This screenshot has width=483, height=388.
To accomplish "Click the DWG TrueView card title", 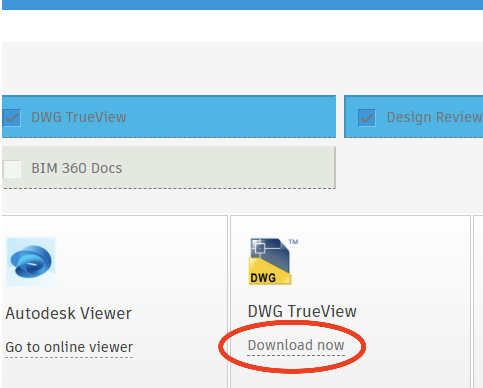I will (x=302, y=311).
